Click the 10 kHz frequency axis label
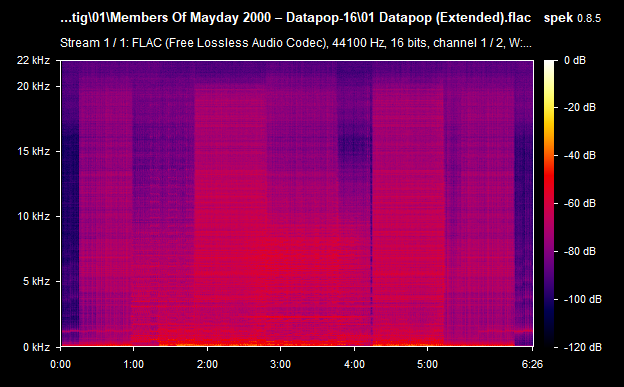Screen dimensions: 624x387 33,216
